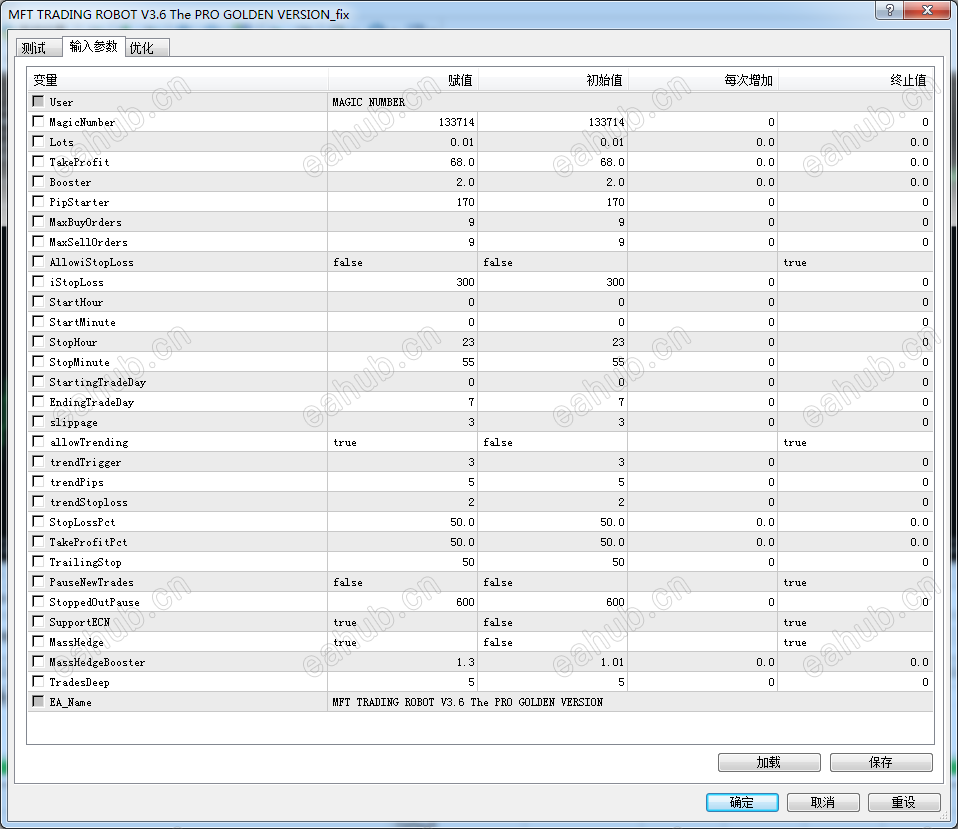Viewport: 958px width, 829px height.
Task: Click the allowTrending 终止值 true cell
Action: tap(856, 442)
